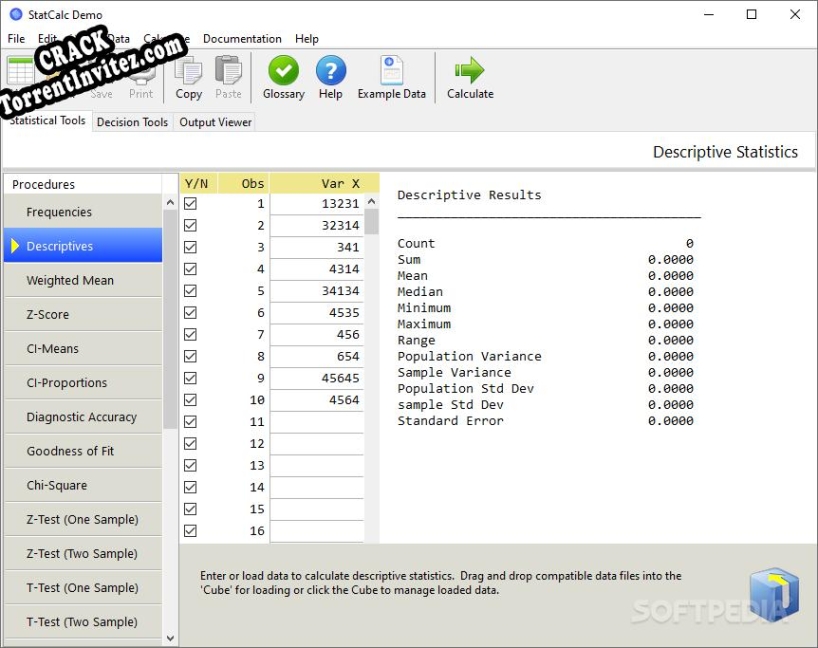Open the Data menu
The image size is (818, 648).
coord(117,39)
